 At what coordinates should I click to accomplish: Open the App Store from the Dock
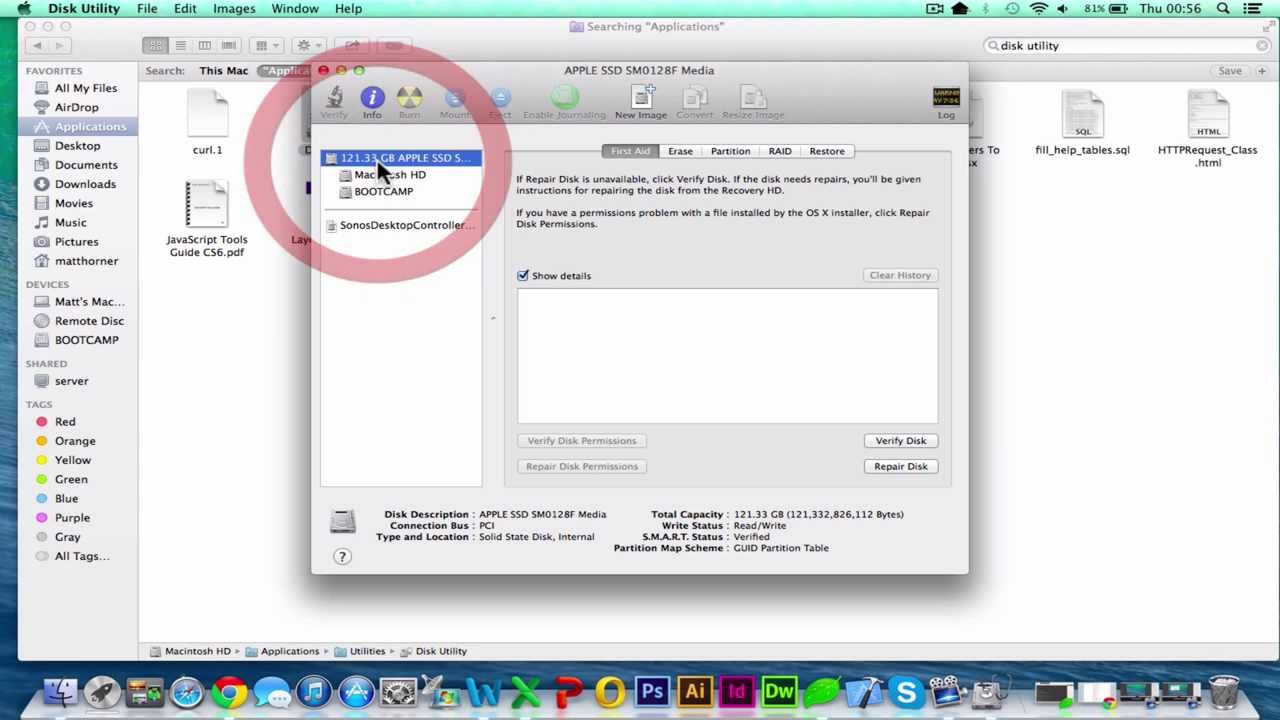pos(356,692)
